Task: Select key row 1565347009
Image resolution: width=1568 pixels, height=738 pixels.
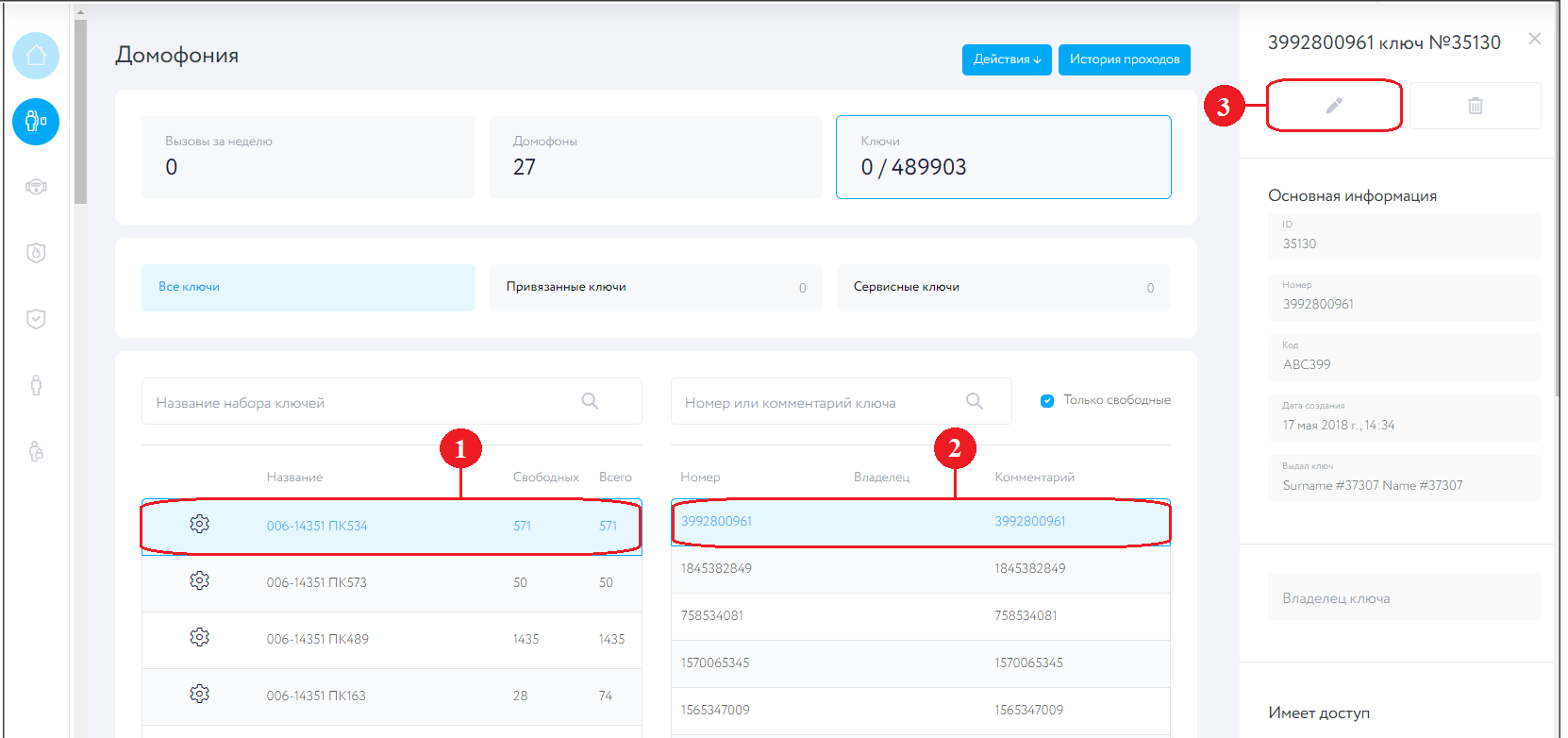Action: pyautogui.click(x=921, y=711)
